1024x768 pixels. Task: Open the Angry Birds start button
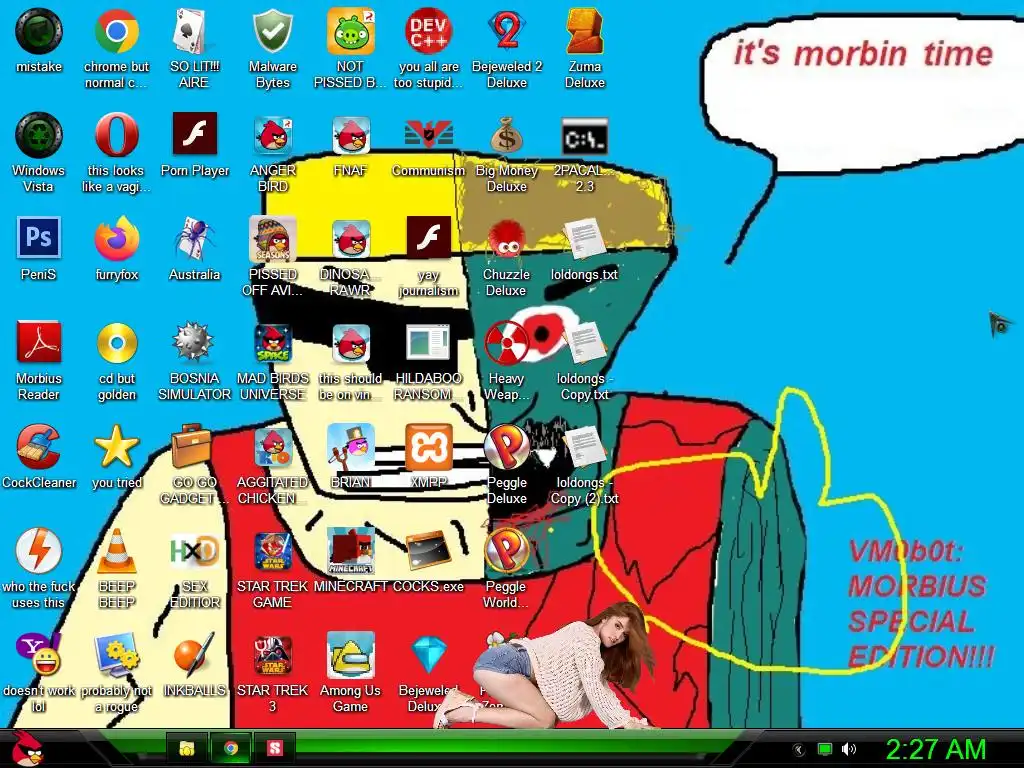click(x=27, y=748)
